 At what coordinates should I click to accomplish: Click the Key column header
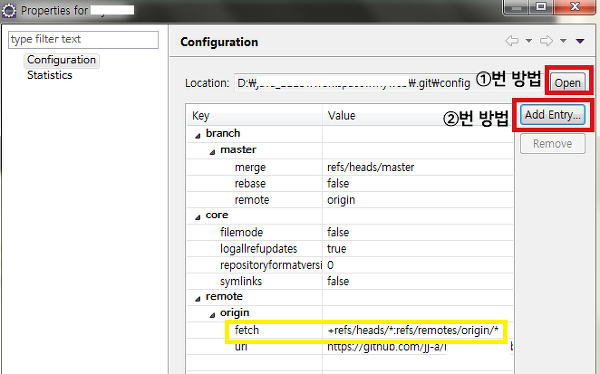(x=255, y=116)
